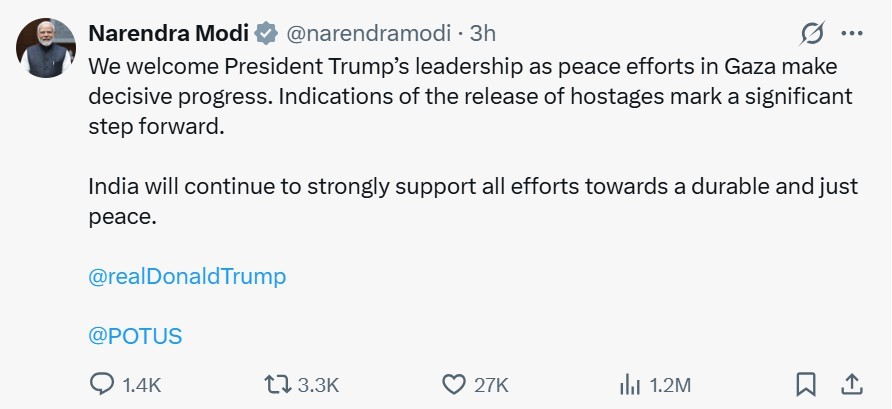Bookmark this tweet

(806, 384)
